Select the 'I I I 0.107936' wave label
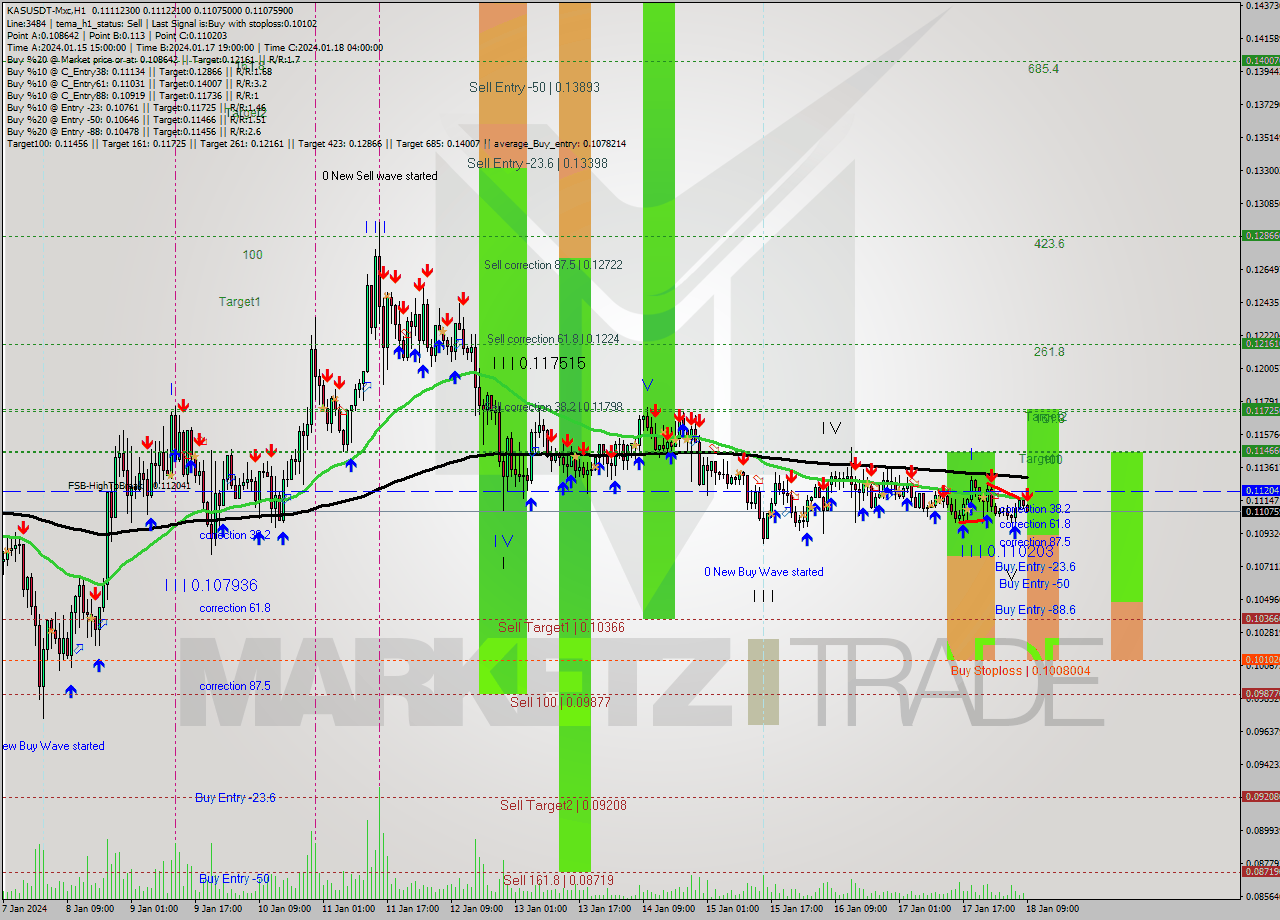This screenshot has height=920, width=1280. (x=212, y=585)
